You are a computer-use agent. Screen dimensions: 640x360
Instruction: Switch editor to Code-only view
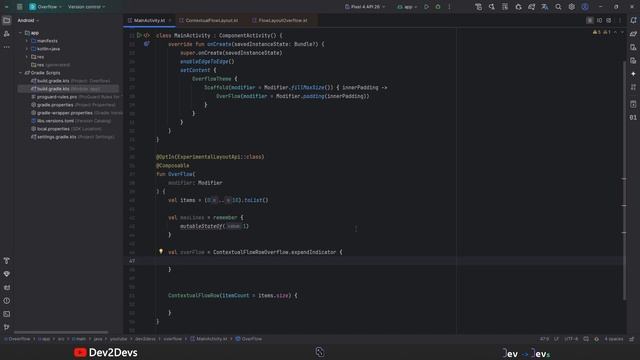click(589, 20)
